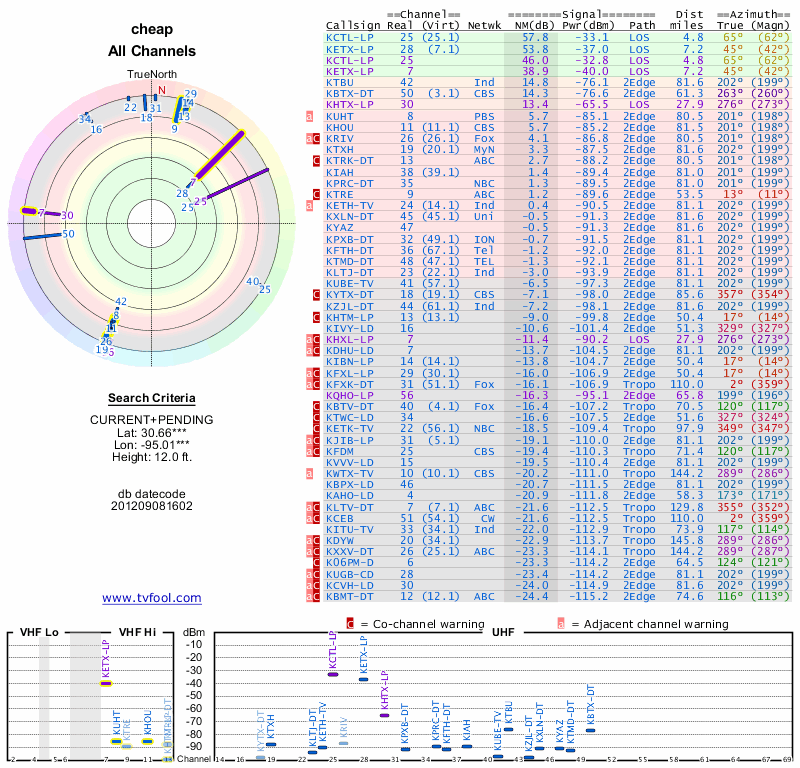This screenshot has width=800, height=768.
Task: Click the KBTX-DT marker in UHF chart
Action: [590, 730]
